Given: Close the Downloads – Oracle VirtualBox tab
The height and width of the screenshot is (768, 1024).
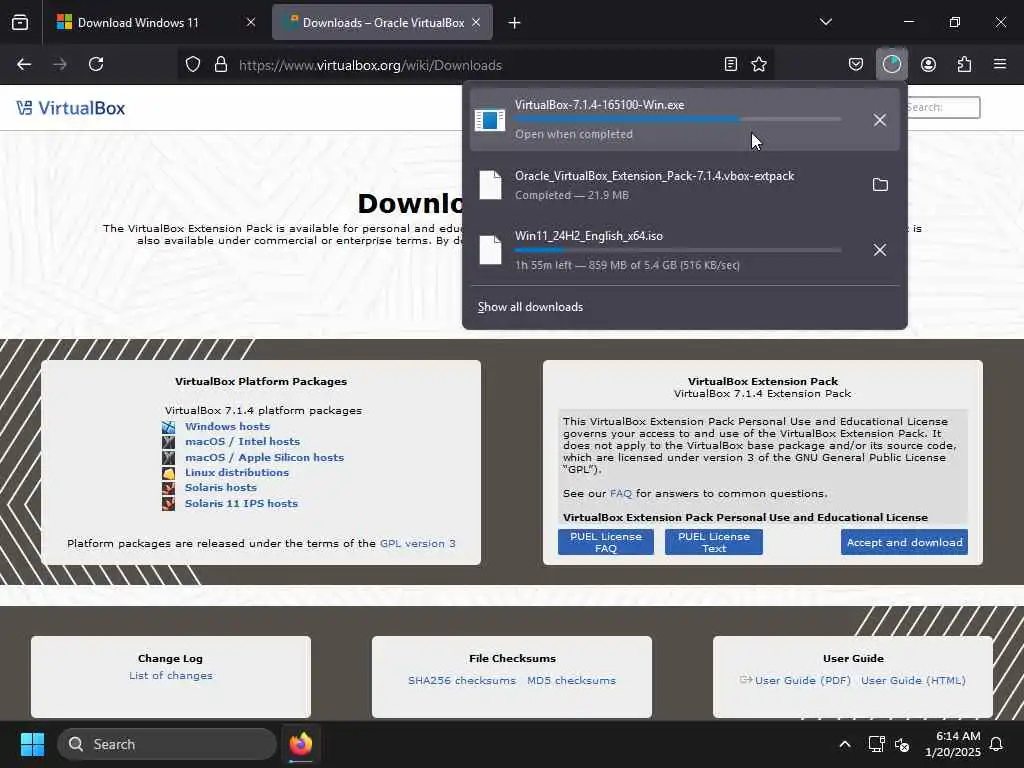Looking at the screenshot, I should coord(476,23).
